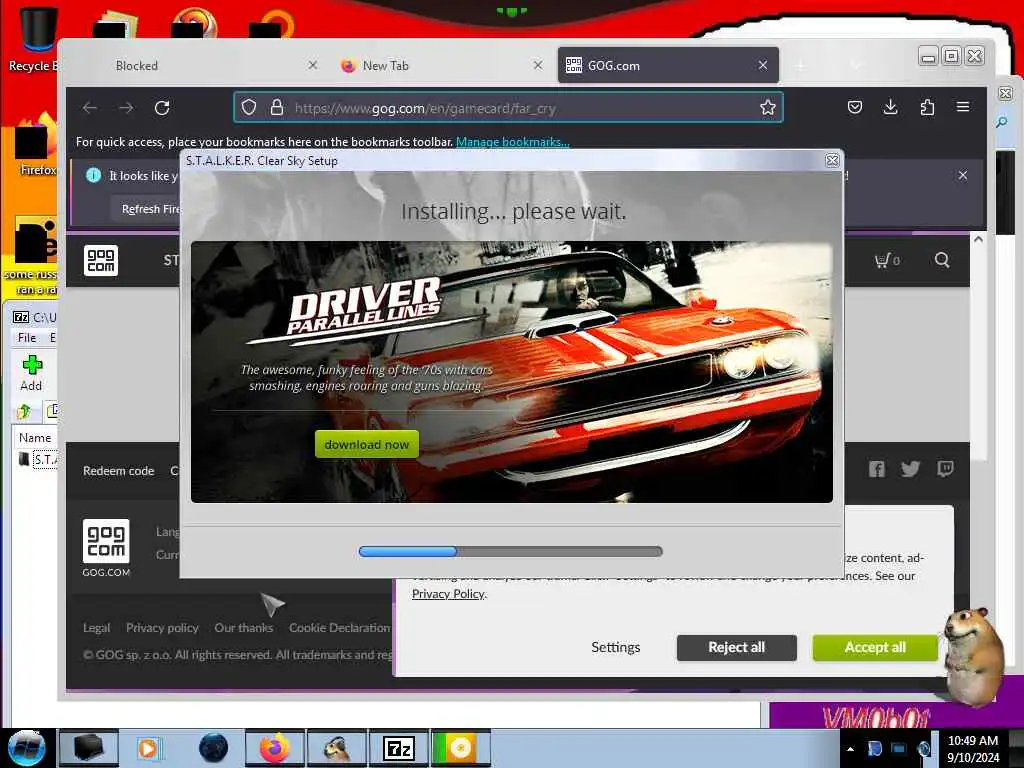Viewport: 1024px width, 768px height.
Task: Go back to previous page in Firefox
Action: tap(90, 108)
